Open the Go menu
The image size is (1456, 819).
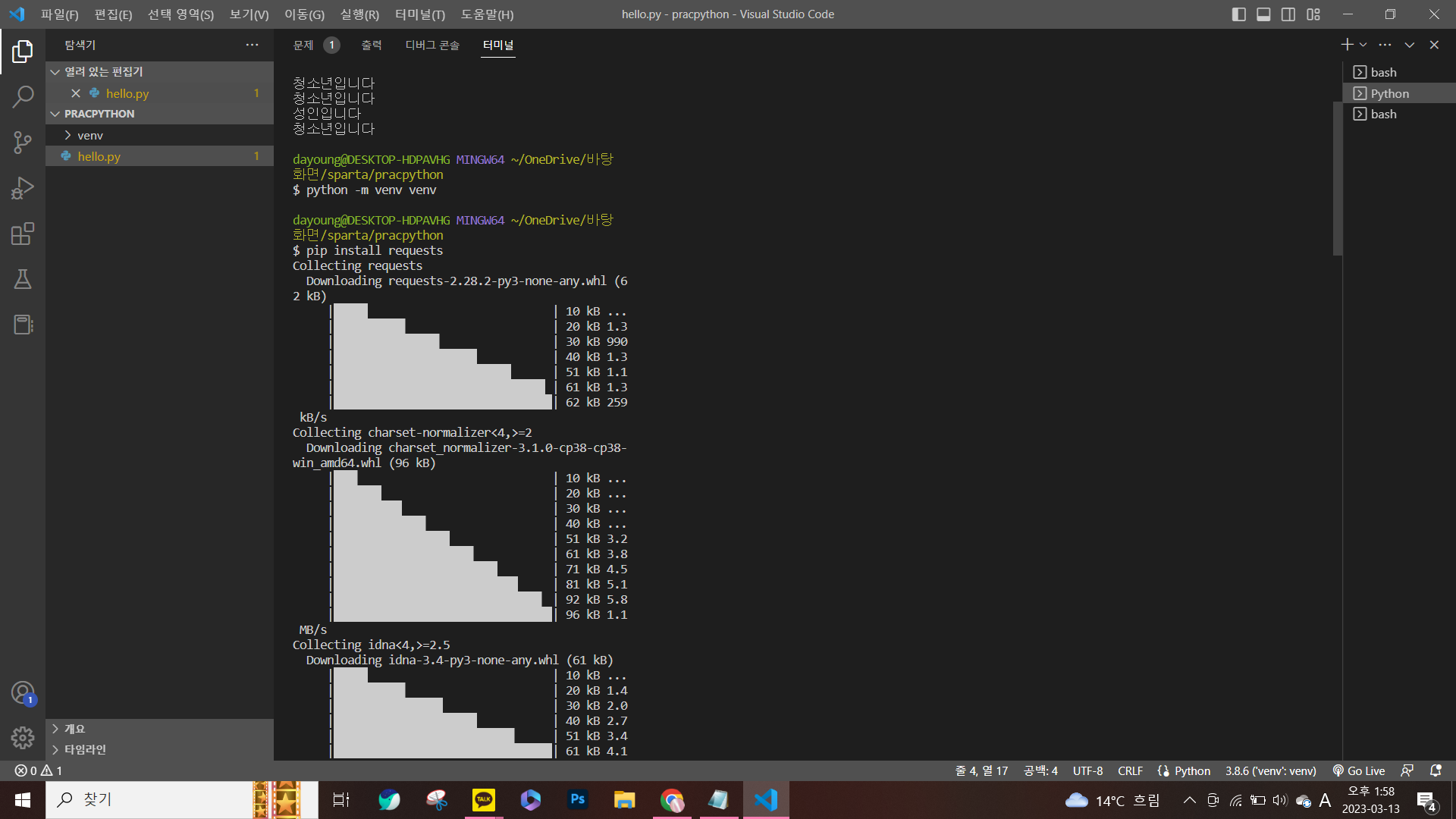[304, 14]
